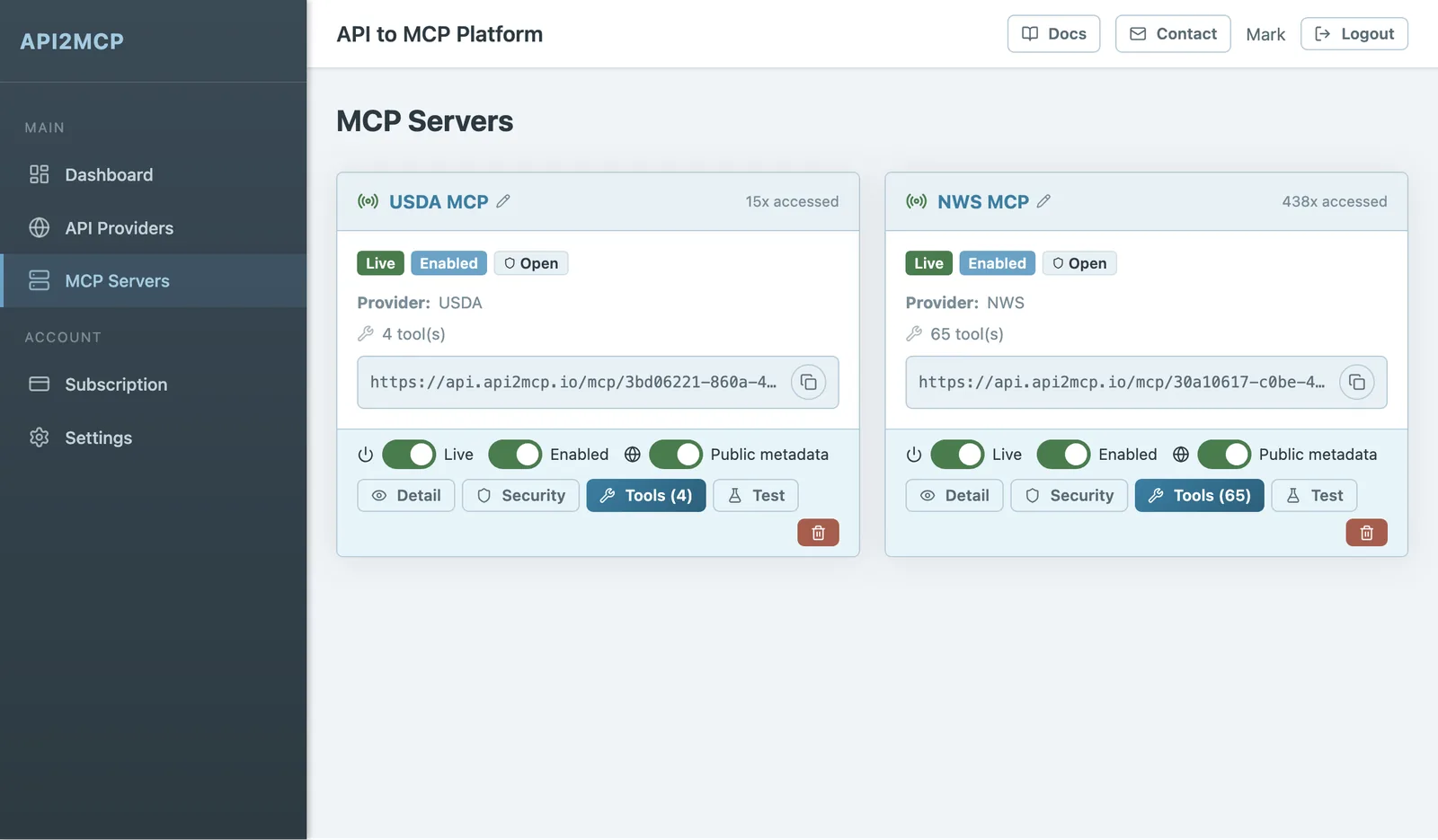Image resolution: width=1438 pixels, height=840 pixels.
Task: Click the Live badge on USDA card
Action: coord(380,263)
